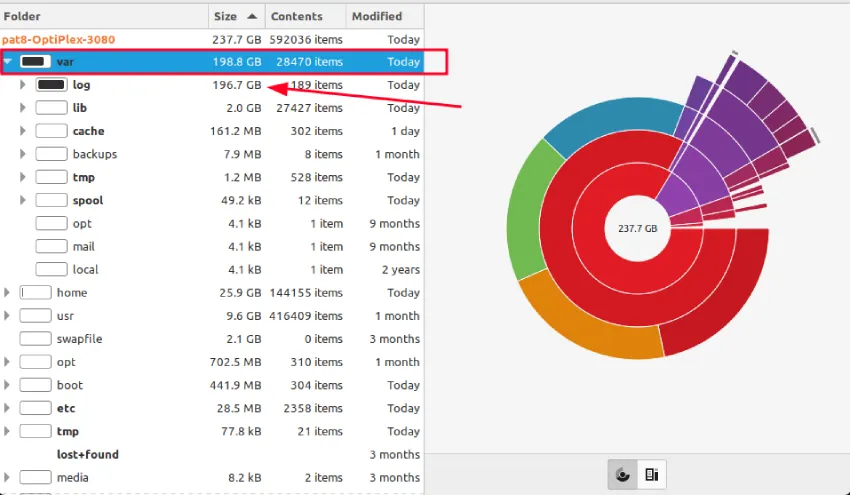Screen dimensions: 850x495
Task: Click the 1 day modified value
Action: (405, 131)
